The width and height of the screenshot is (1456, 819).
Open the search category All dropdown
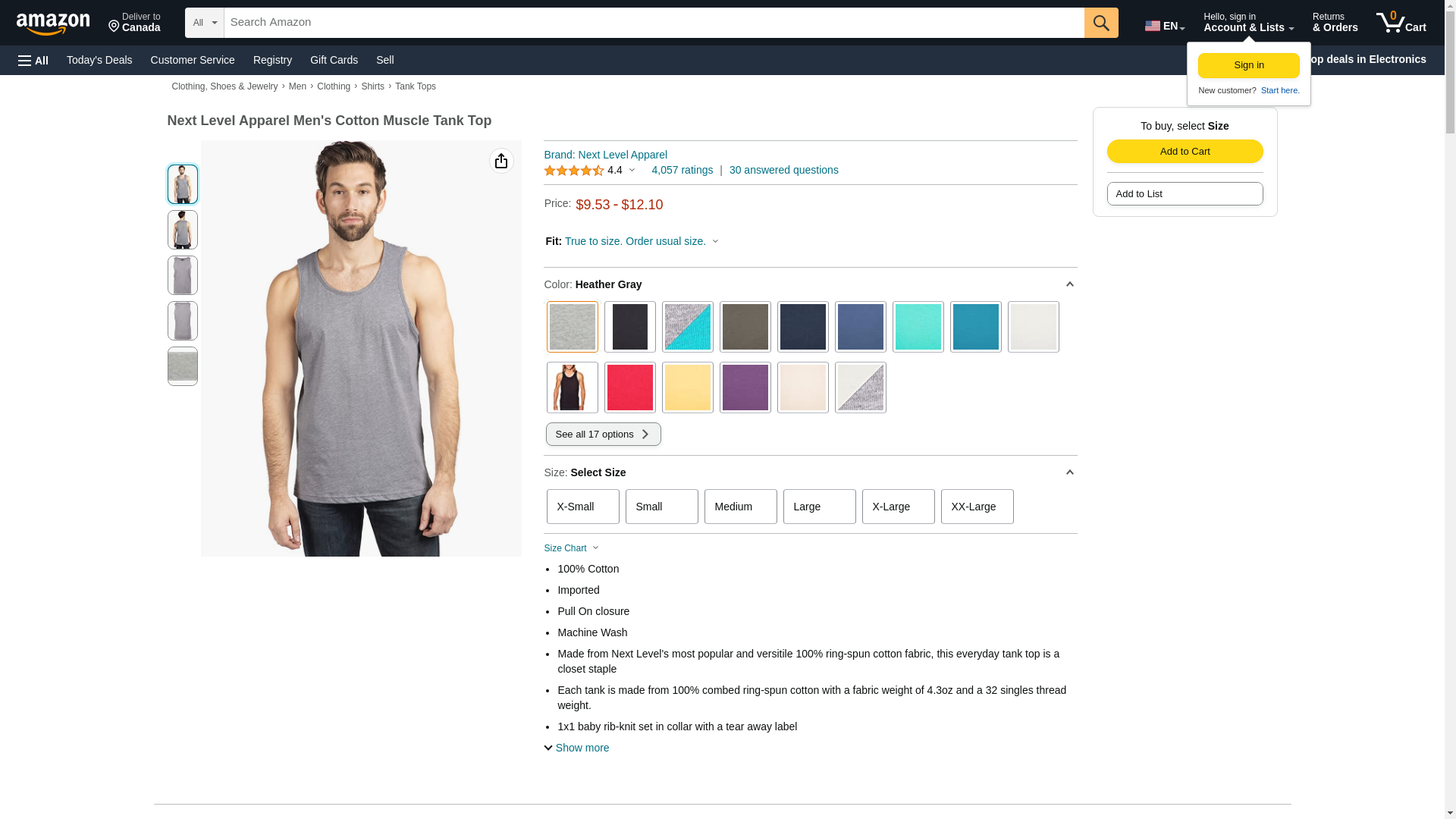(205, 23)
